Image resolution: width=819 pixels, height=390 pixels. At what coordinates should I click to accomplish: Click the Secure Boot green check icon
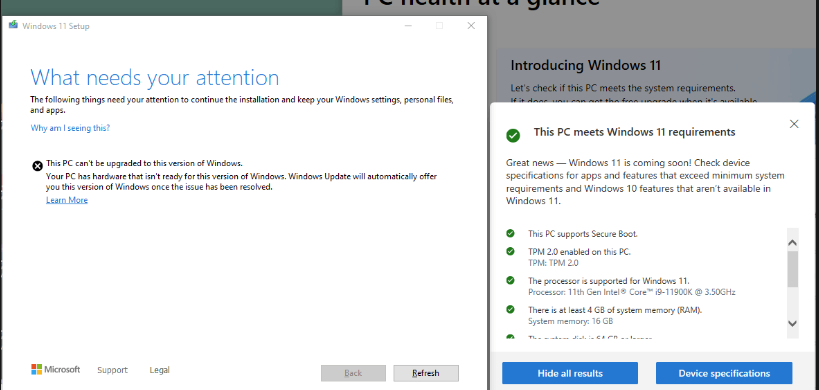[510, 233]
